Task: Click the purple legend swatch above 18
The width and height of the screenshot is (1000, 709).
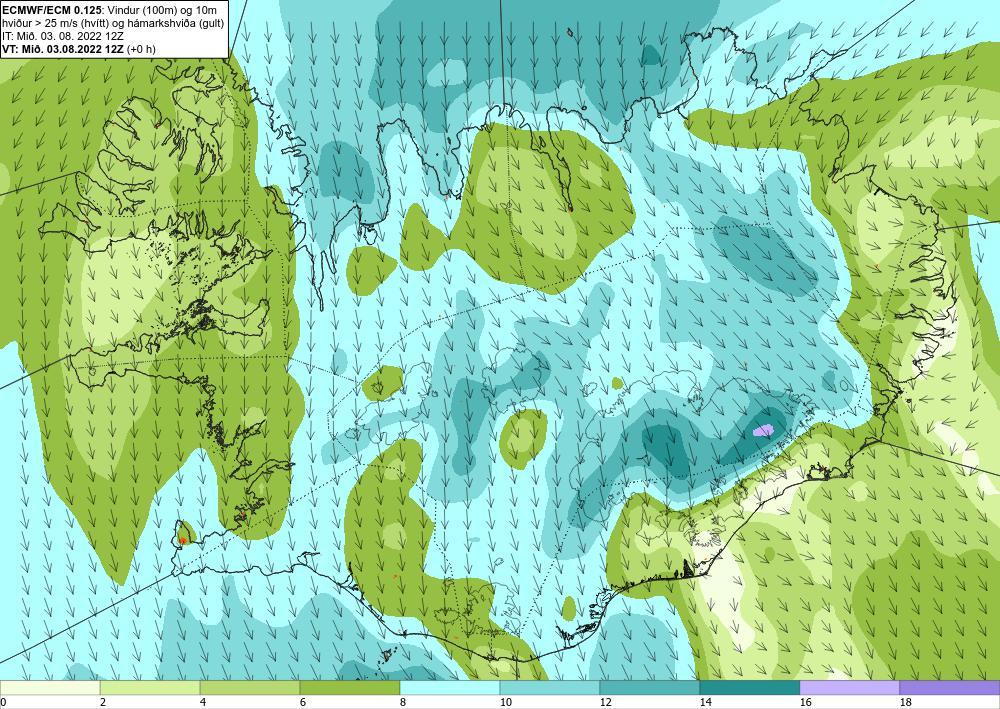Action: [950, 688]
